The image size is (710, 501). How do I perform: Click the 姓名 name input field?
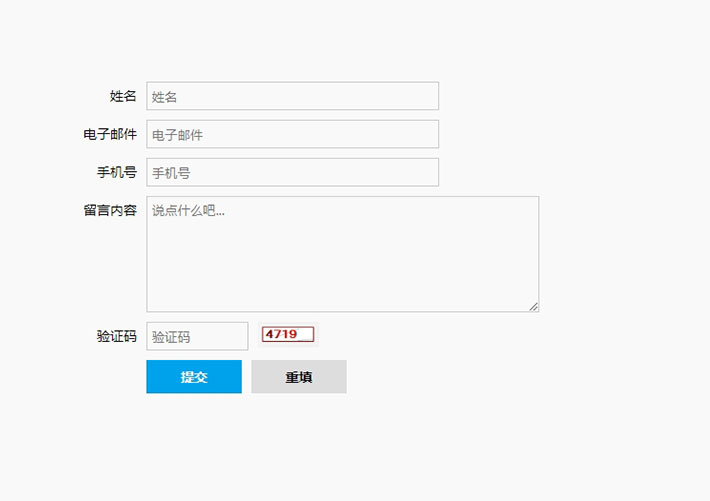point(292,96)
